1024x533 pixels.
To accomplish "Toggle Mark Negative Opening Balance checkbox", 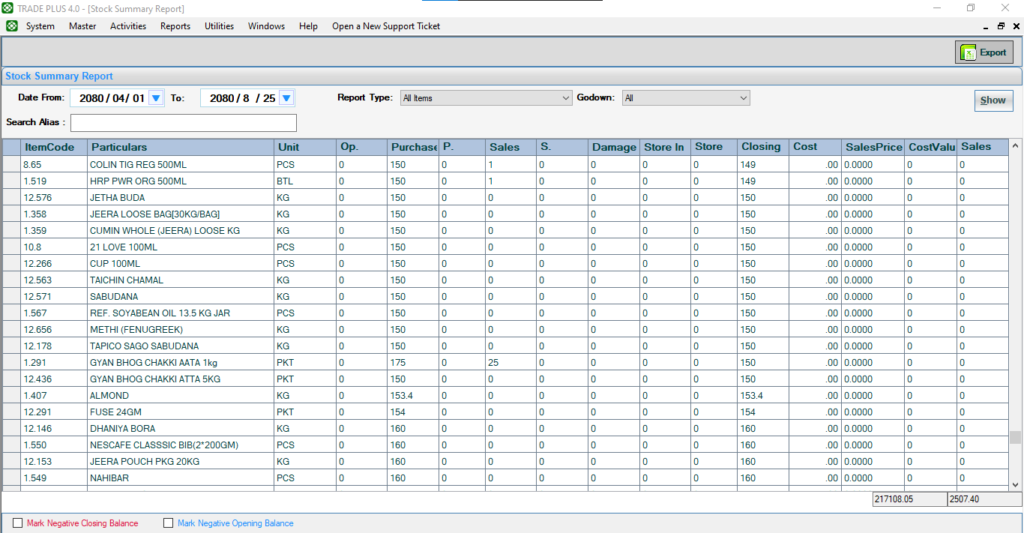I will (168, 523).
